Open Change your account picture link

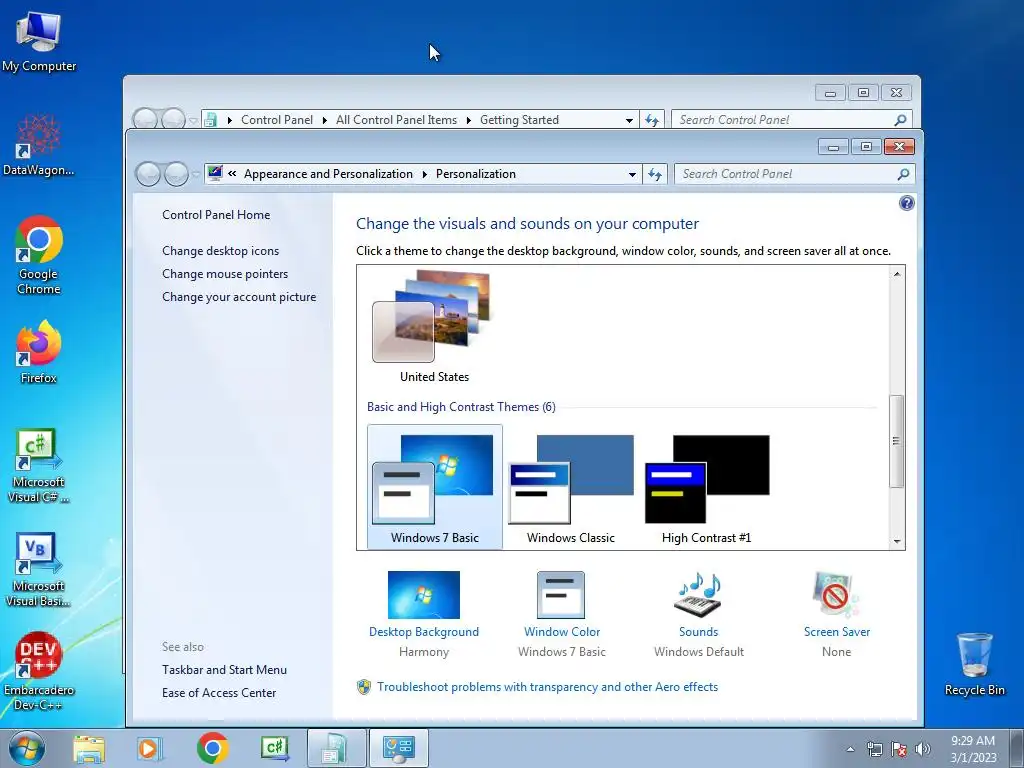(239, 296)
